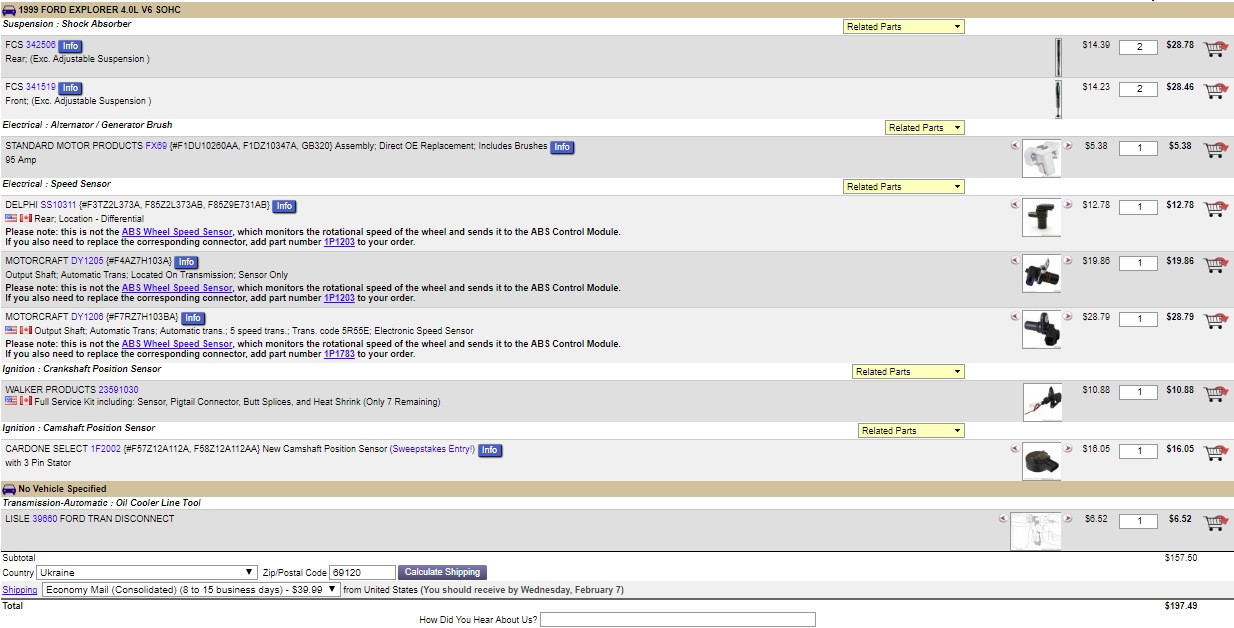Open connector part link 1P1783
This screenshot has height=628, width=1234.
coord(339,354)
